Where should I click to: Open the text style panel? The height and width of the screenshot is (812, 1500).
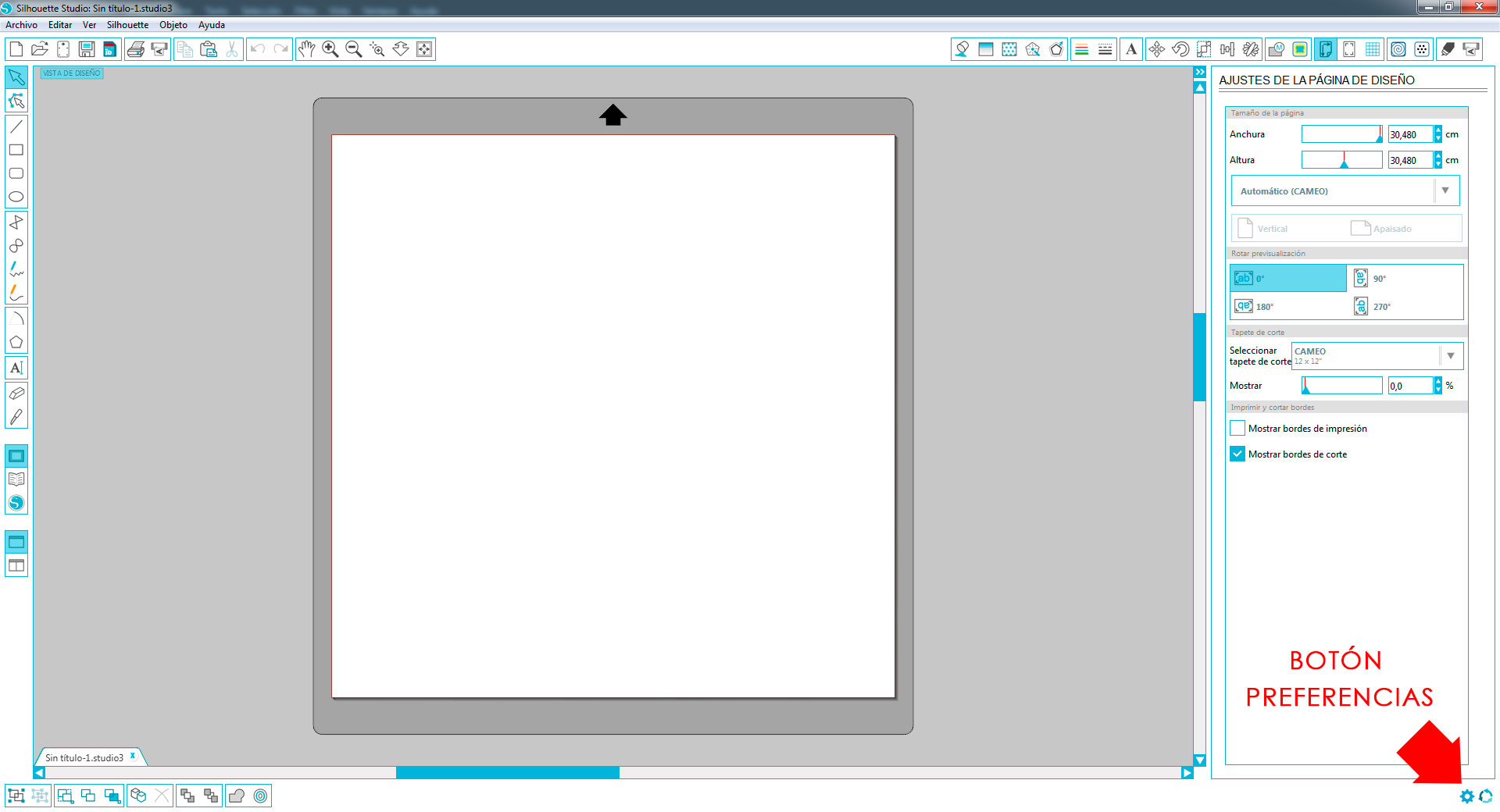point(1131,49)
